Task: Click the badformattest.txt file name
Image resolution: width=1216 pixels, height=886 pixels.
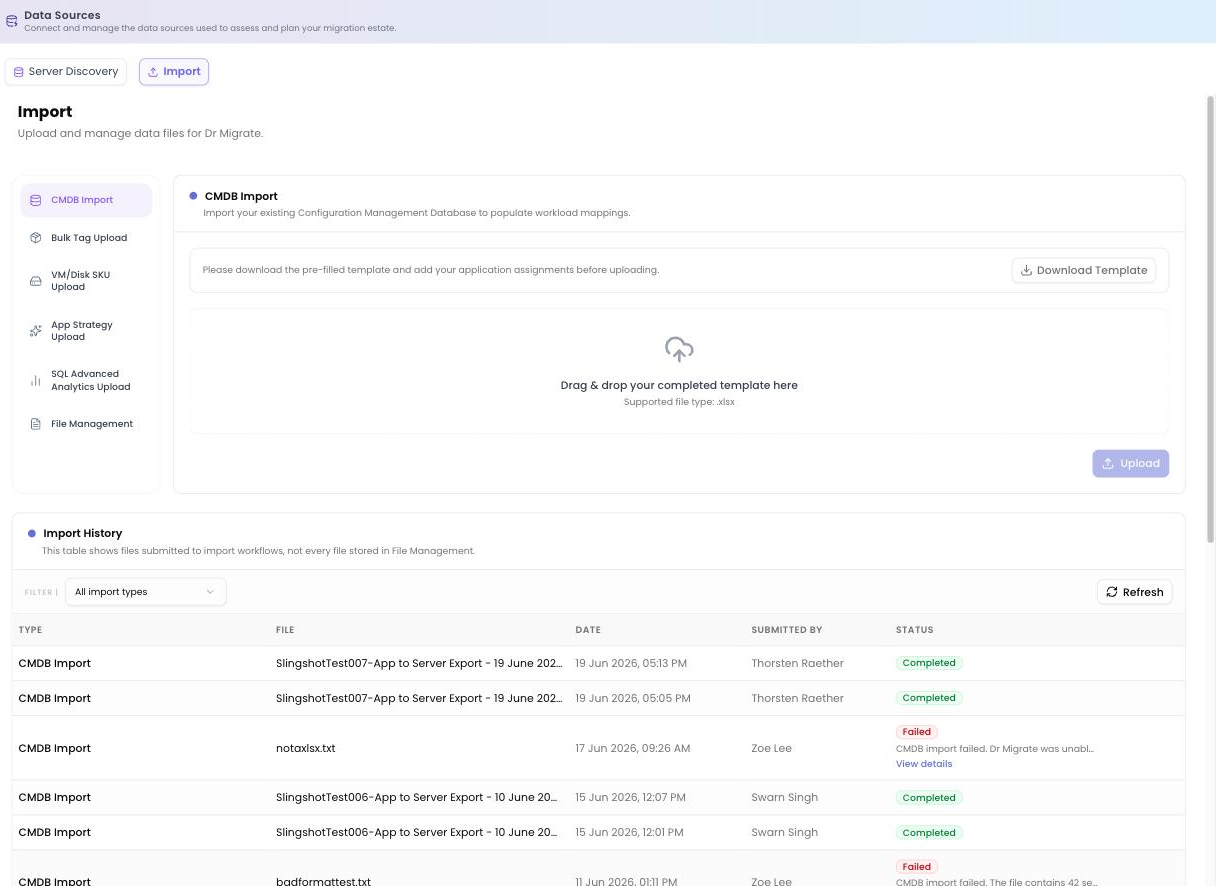Action: point(323,881)
